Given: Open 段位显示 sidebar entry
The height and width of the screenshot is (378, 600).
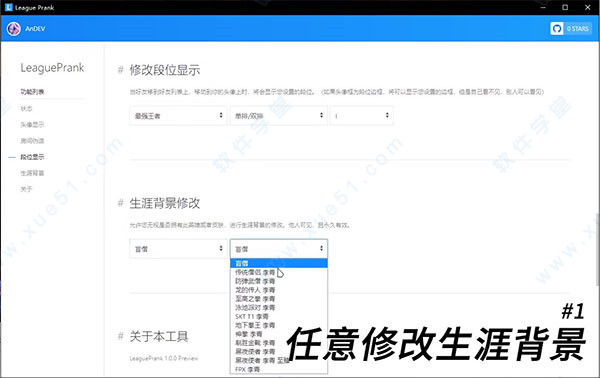Looking at the screenshot, I should [x=33, y=157].
